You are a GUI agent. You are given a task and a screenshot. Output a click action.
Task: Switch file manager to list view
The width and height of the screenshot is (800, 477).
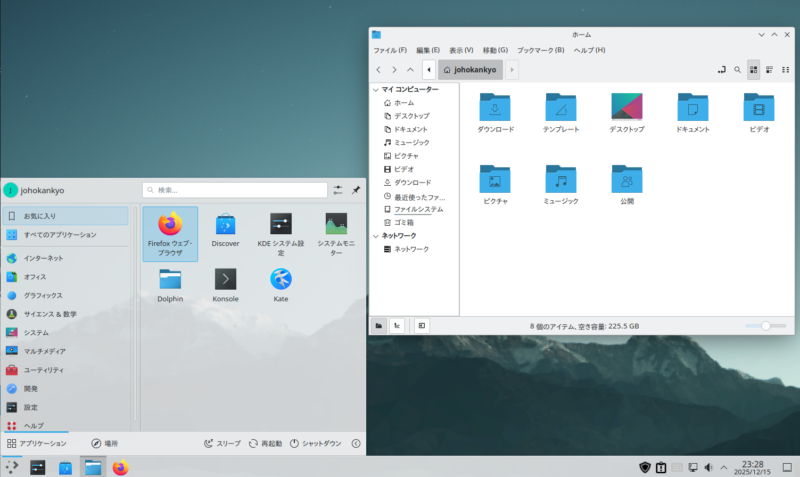769,70
